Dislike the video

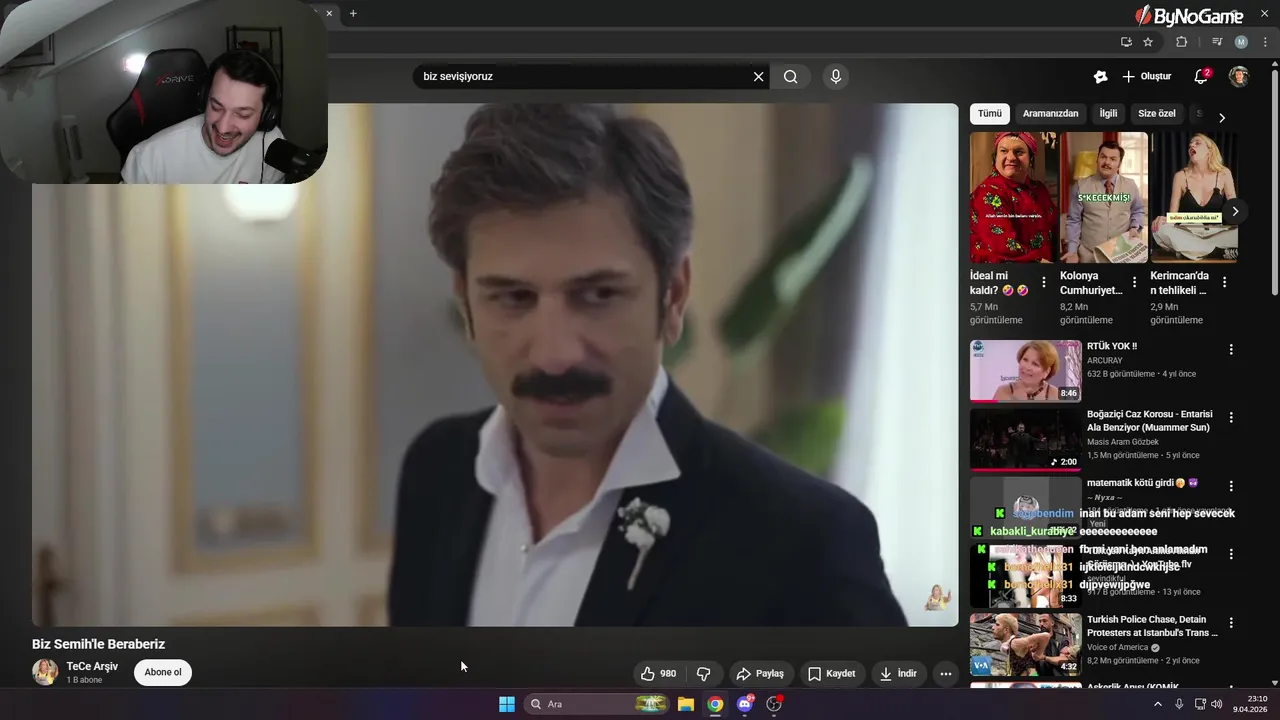tap(703, 674)
